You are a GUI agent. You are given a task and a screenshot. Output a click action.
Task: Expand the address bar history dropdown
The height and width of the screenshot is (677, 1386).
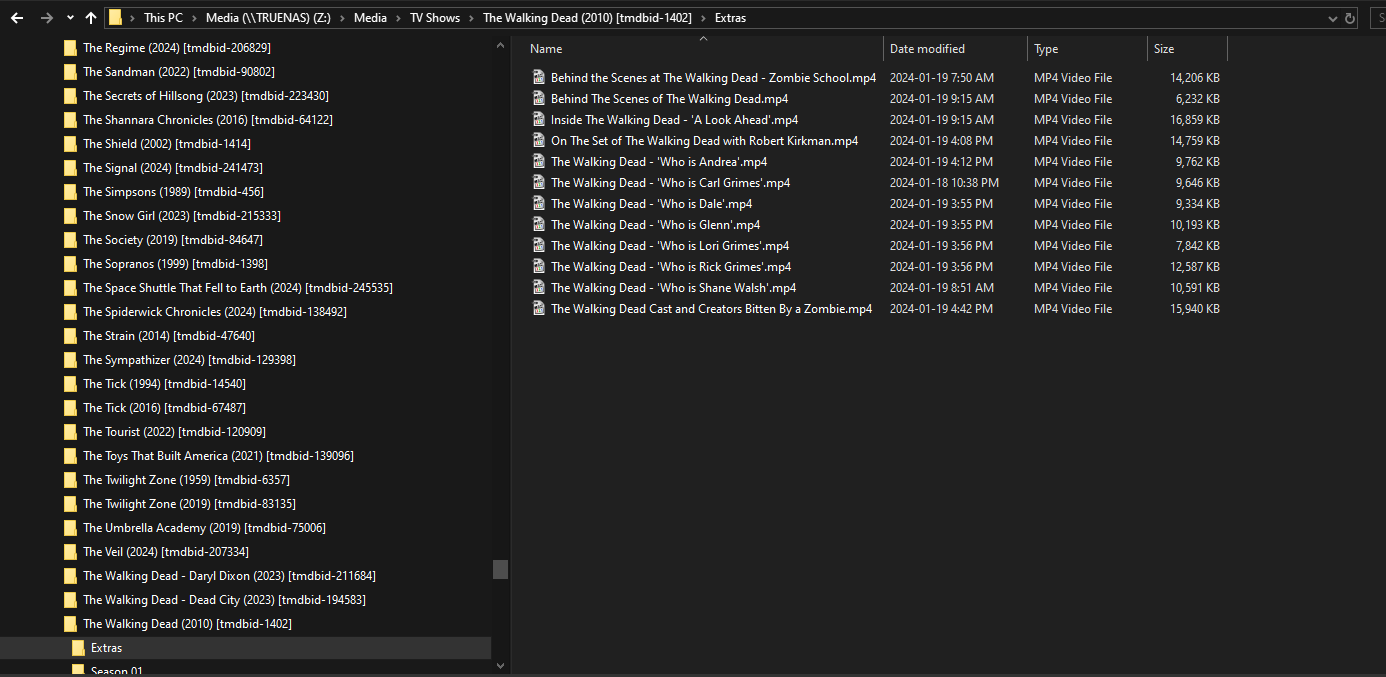pyautogui.click(x=1332, y=18)
